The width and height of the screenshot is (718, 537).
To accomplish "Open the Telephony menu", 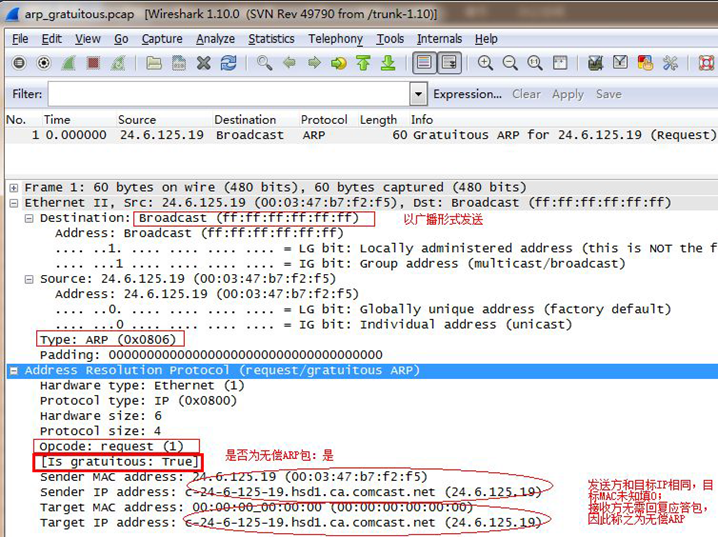I will [335, 39].
